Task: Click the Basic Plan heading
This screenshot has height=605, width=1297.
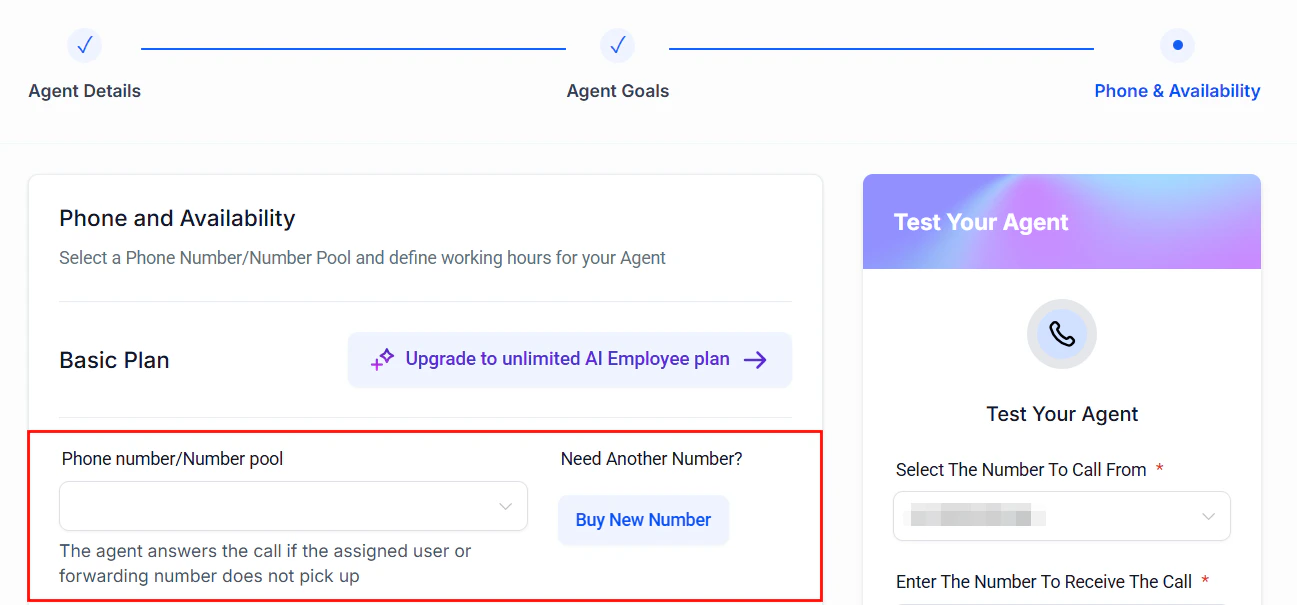Action: point(113,360)
